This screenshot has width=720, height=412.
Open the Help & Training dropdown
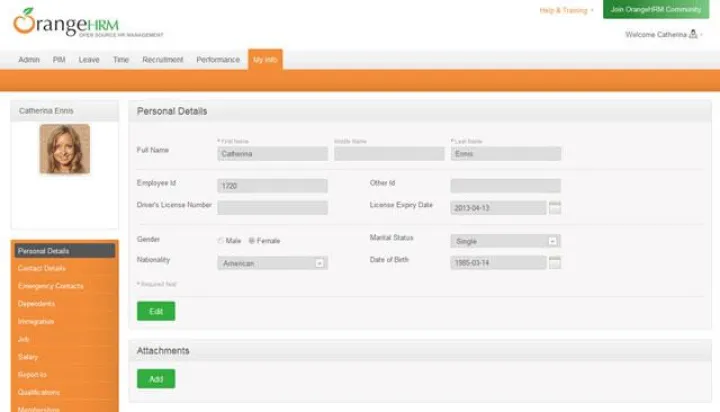click(x=566, y=10)
